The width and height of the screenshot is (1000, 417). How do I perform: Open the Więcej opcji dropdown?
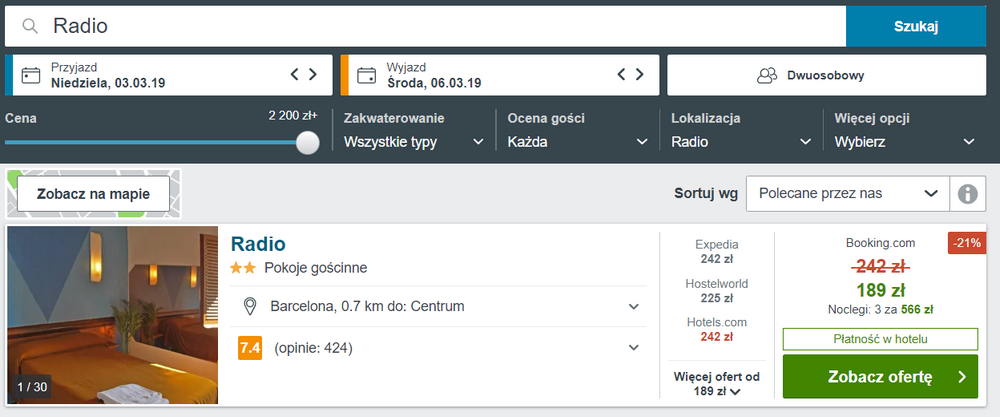[905, 130]
